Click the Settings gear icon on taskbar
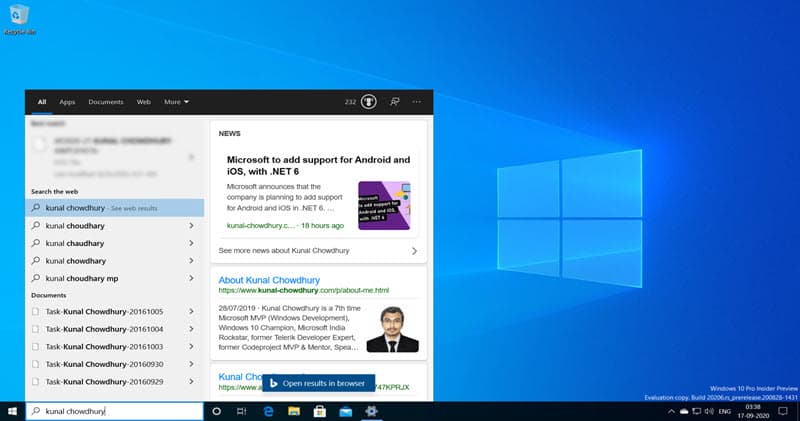This screenshot has height=421, width=800. point(371,411)
